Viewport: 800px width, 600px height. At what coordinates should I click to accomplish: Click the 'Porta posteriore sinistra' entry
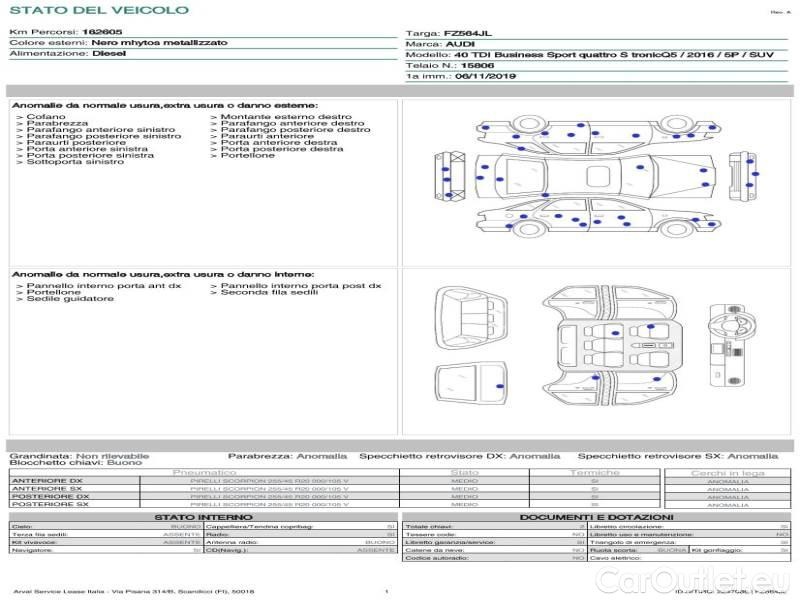click(90, 155)
